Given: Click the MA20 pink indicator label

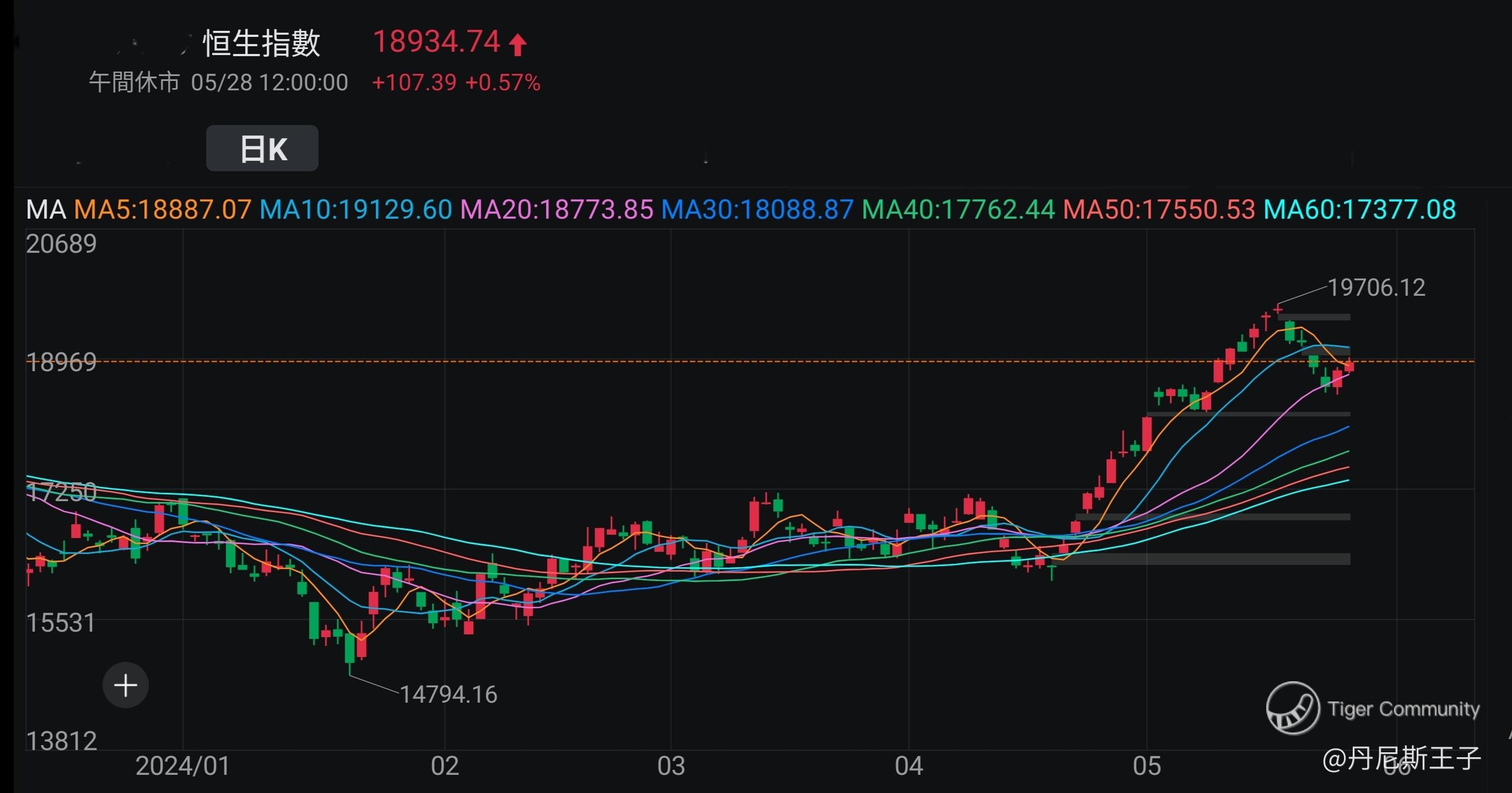Looking at the screenshot, I should point(557,209).
